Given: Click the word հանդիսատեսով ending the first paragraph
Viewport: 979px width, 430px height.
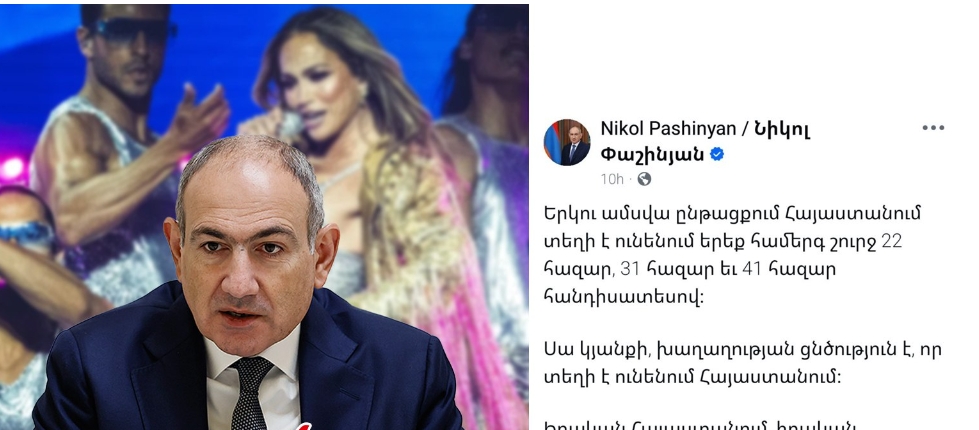Looking at the screenshot, I should (x=624, y=296).
